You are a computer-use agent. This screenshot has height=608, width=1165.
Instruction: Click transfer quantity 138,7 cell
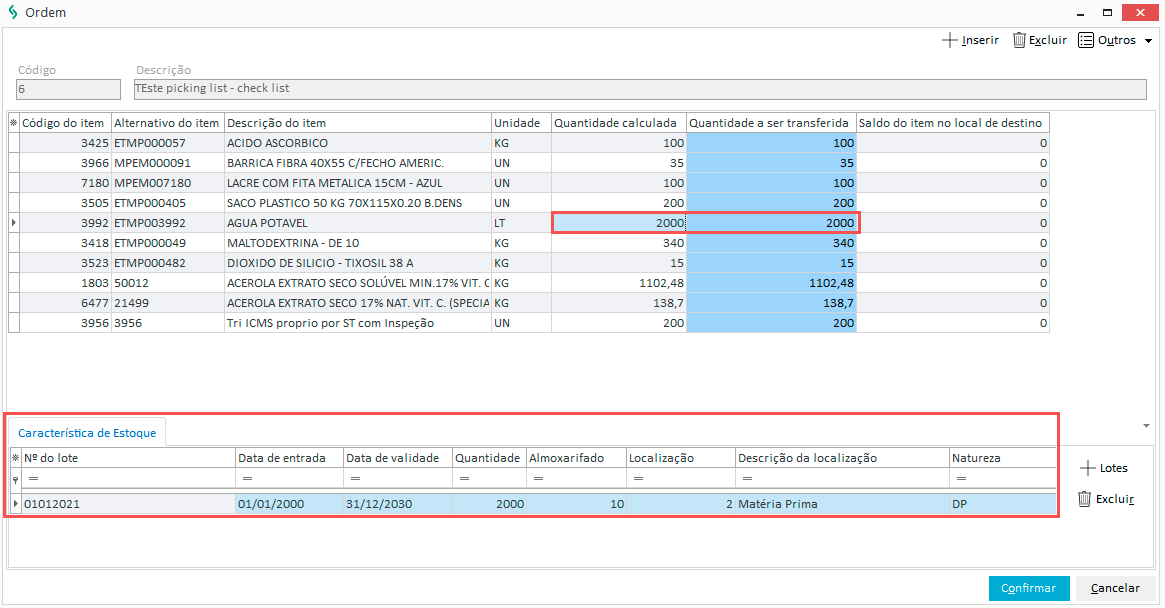(771, 303)
